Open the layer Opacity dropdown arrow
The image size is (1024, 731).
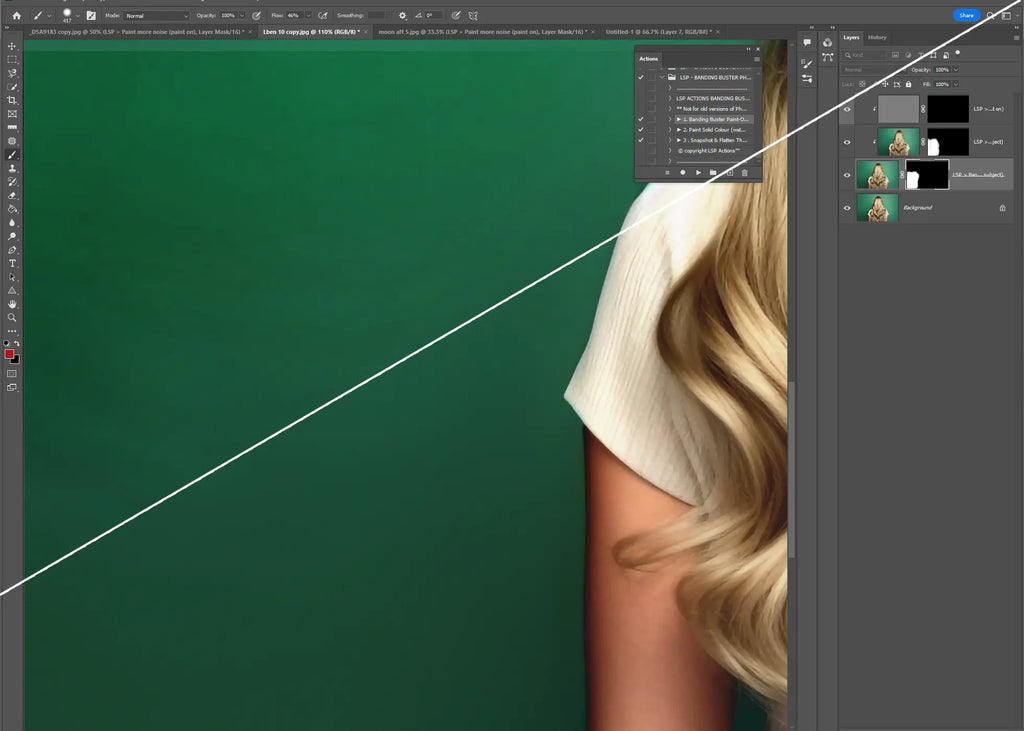pos(955,70)
